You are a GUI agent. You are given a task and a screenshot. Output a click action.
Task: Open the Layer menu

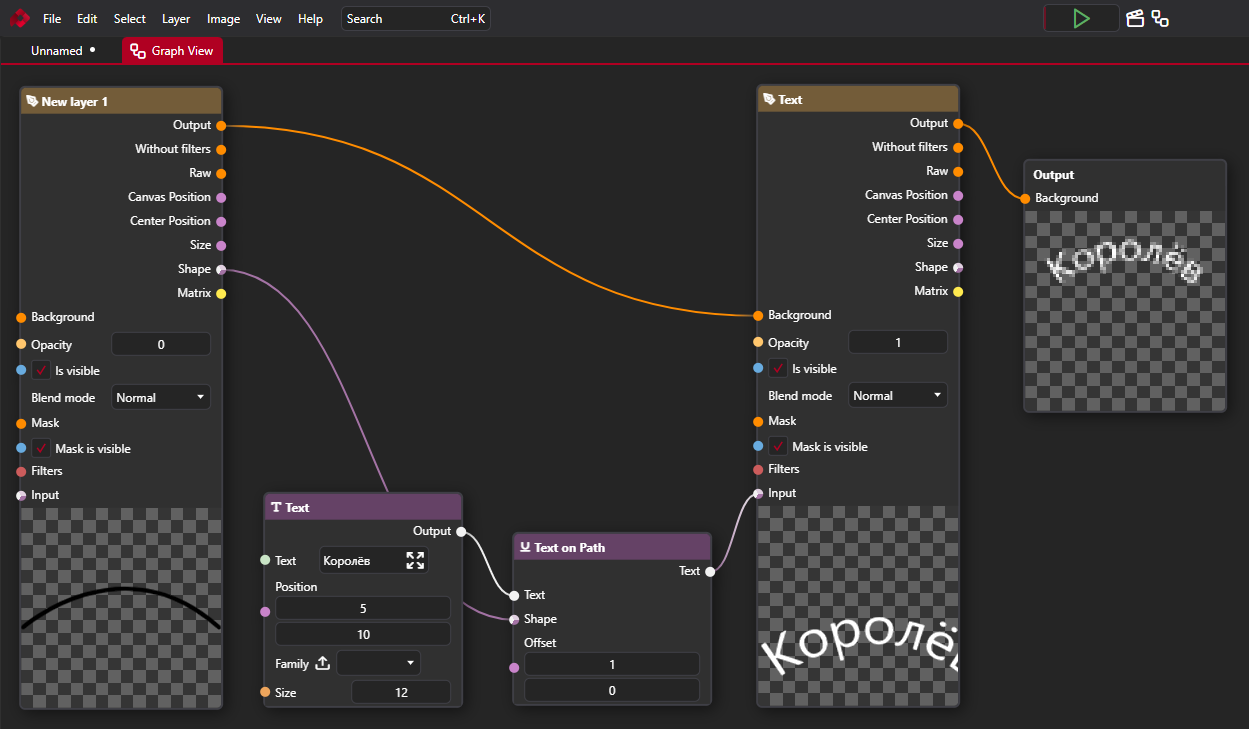click(x=175, y=18)
